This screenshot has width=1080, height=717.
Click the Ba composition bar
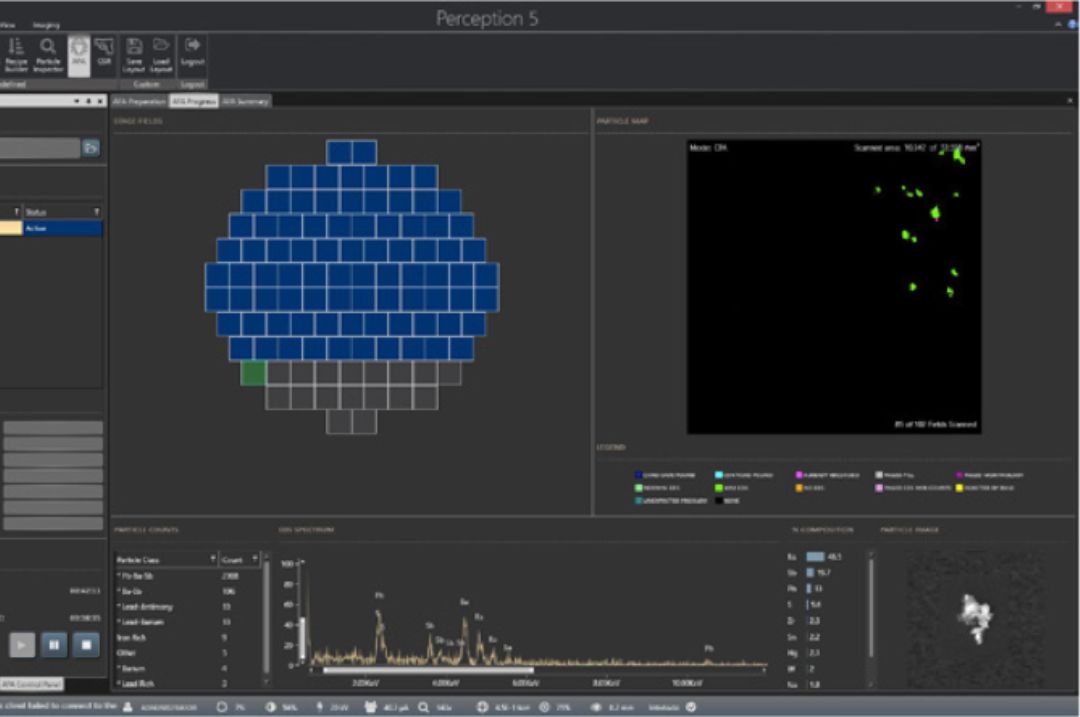[x=815, y=557]
